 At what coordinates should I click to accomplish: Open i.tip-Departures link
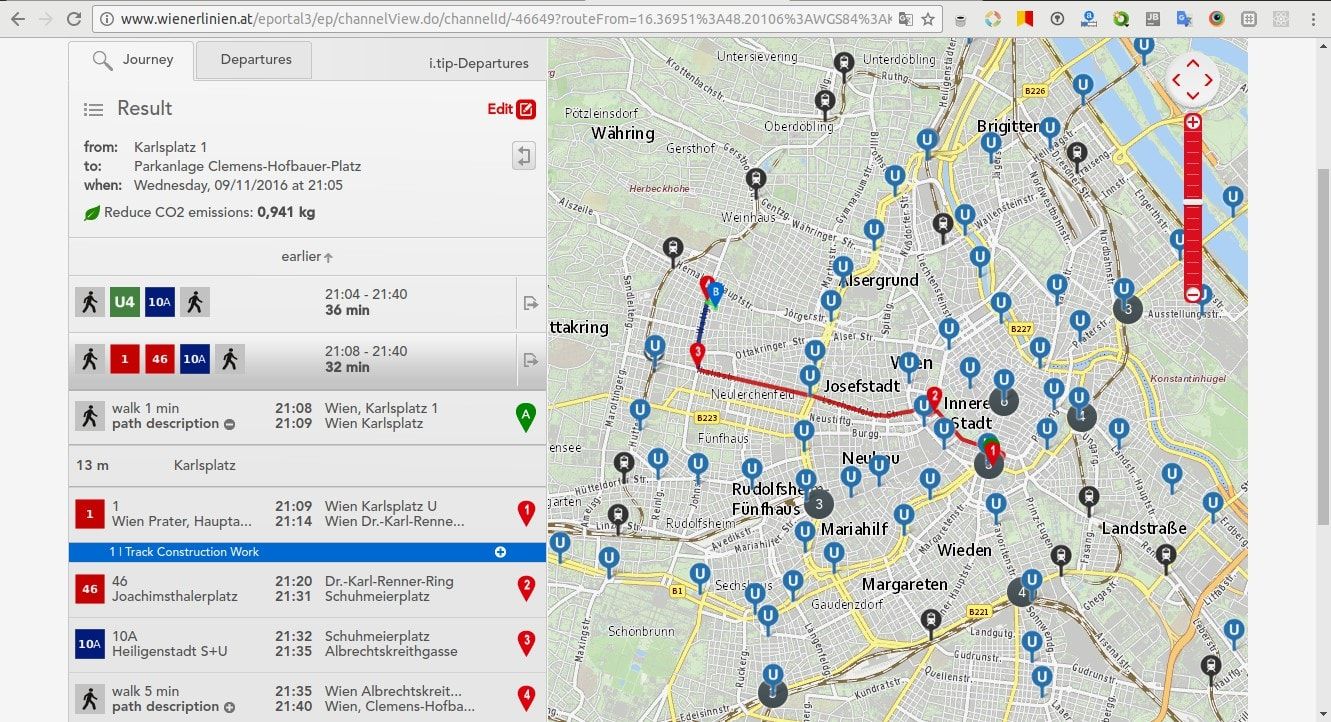click(478, 64)
